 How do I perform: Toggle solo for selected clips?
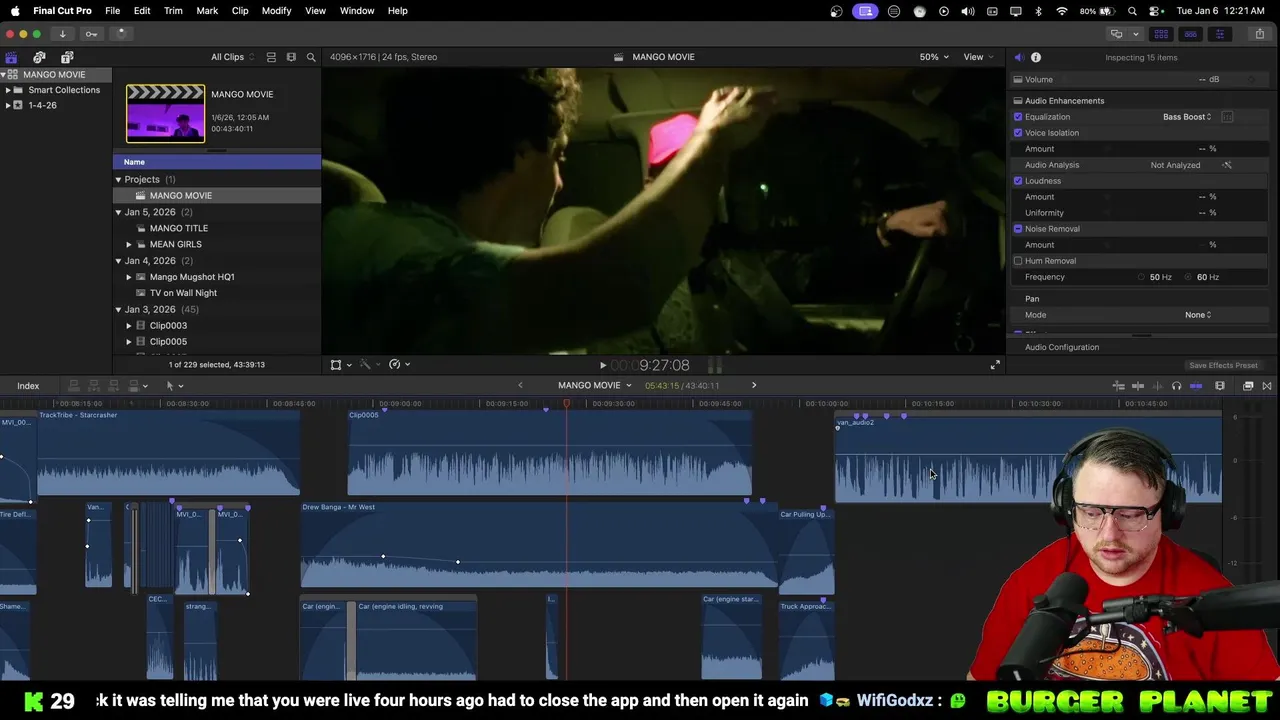point(1177,386)
